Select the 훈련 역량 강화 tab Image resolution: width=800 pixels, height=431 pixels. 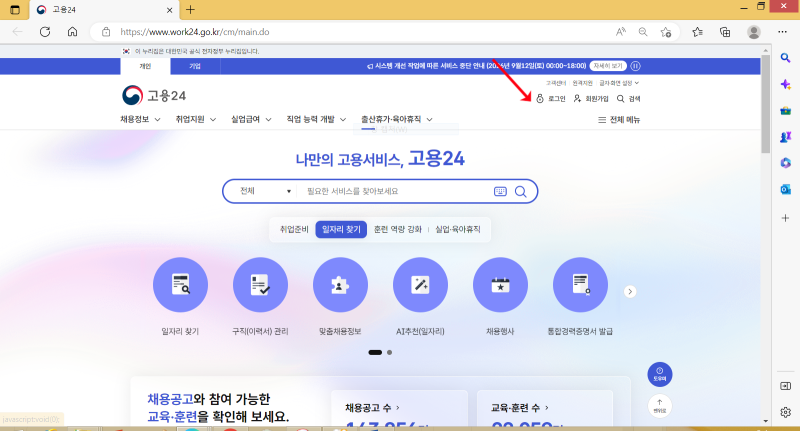coord(397,230)
